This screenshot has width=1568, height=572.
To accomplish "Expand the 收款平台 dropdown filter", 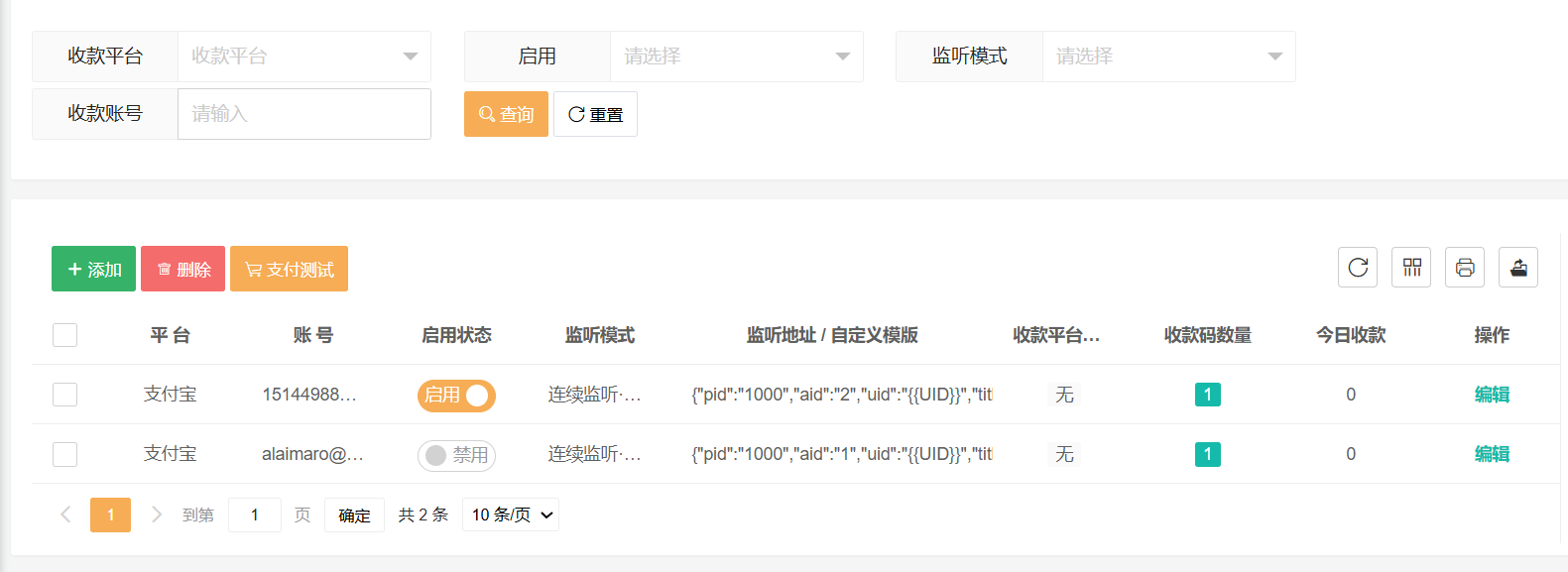I will pos(303,57).
